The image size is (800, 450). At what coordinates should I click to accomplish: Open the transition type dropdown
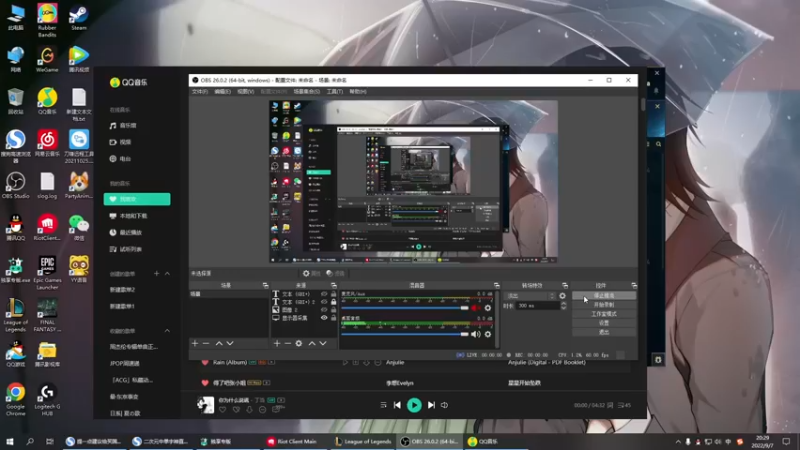click(530, 296)
